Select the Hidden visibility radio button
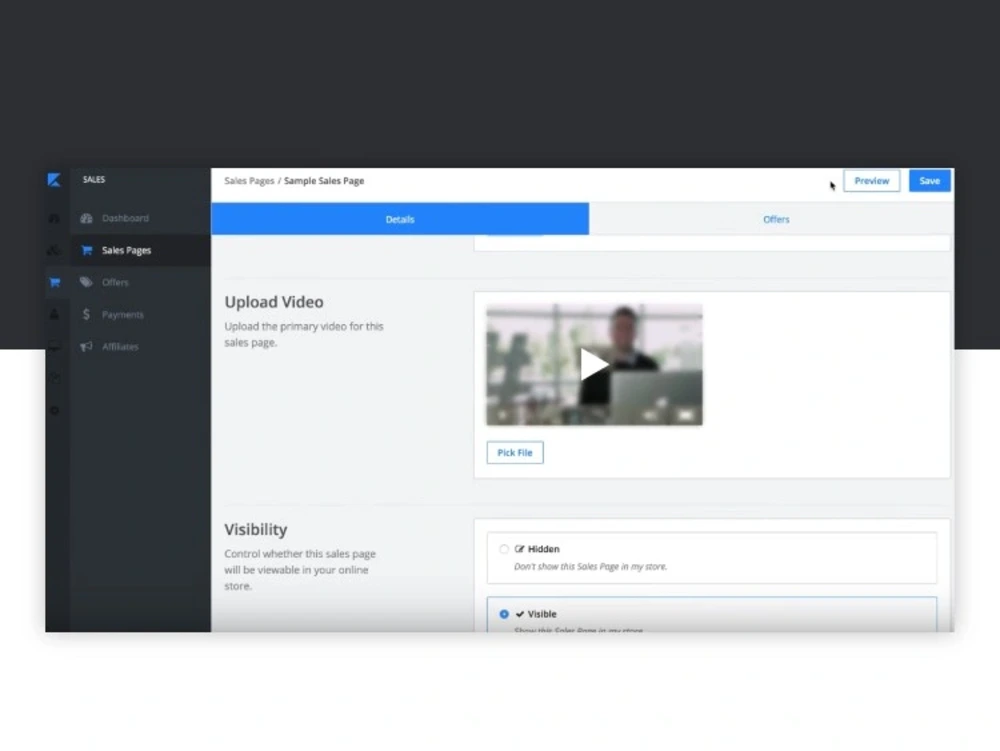Screen dimensions: 1000x751 click(x=504, y=549)
